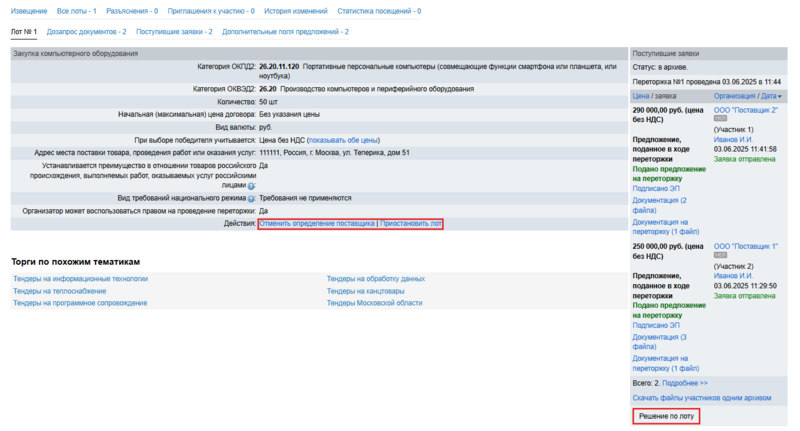Switch to 'Поступившие заявки - 2' tab
The image size is (800, 431).
(174, 32)
